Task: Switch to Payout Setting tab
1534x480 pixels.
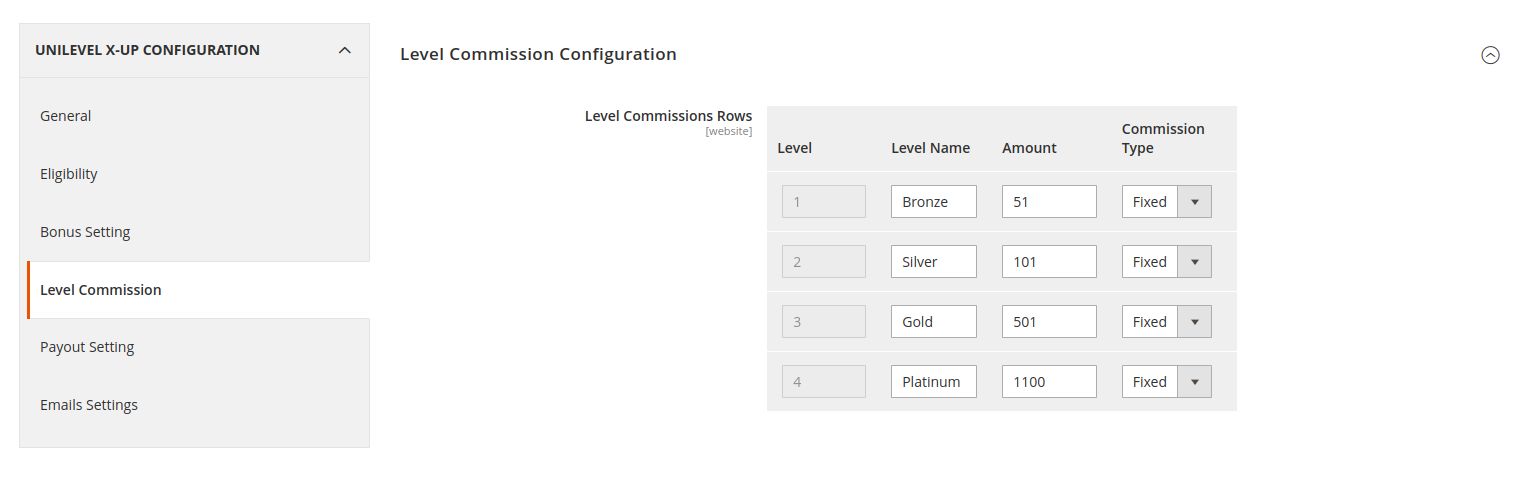Action: click(x=87, y=347)
